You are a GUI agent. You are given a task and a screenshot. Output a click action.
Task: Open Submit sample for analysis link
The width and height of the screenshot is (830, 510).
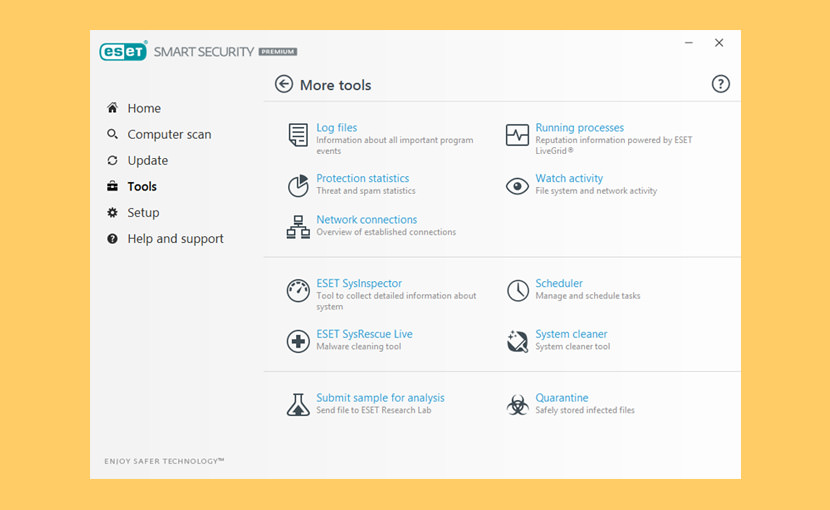click(380, 398)
